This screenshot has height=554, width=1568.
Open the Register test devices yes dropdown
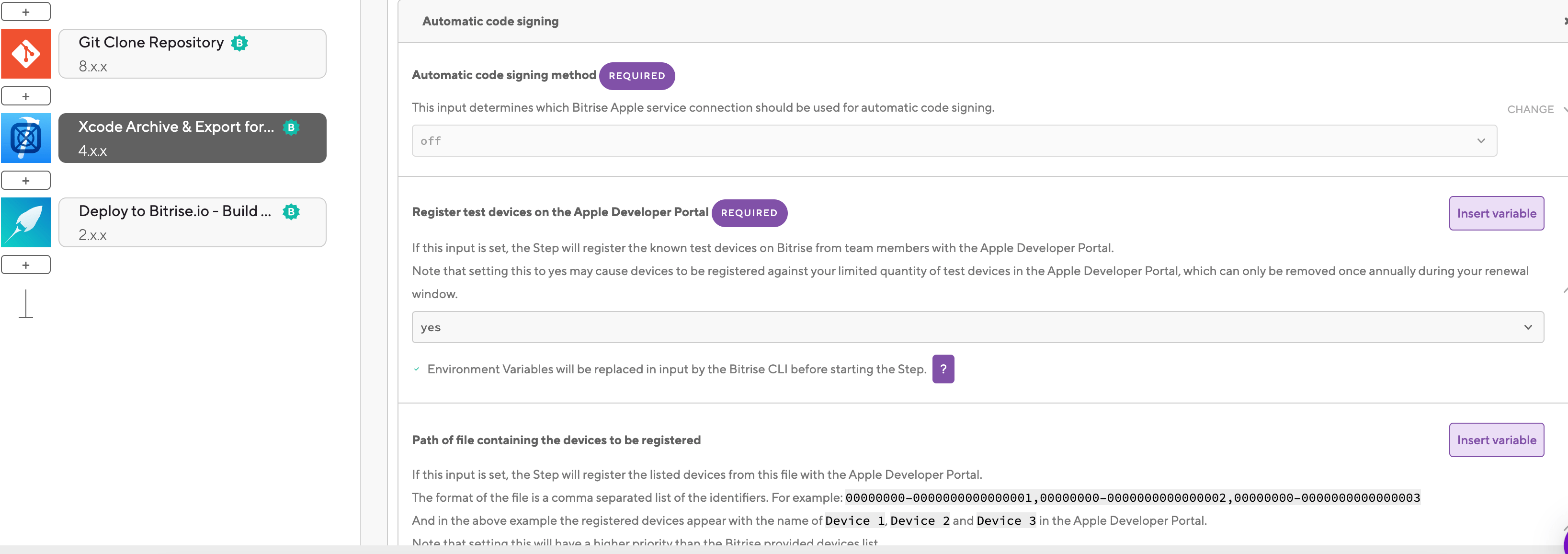[977, 327]
